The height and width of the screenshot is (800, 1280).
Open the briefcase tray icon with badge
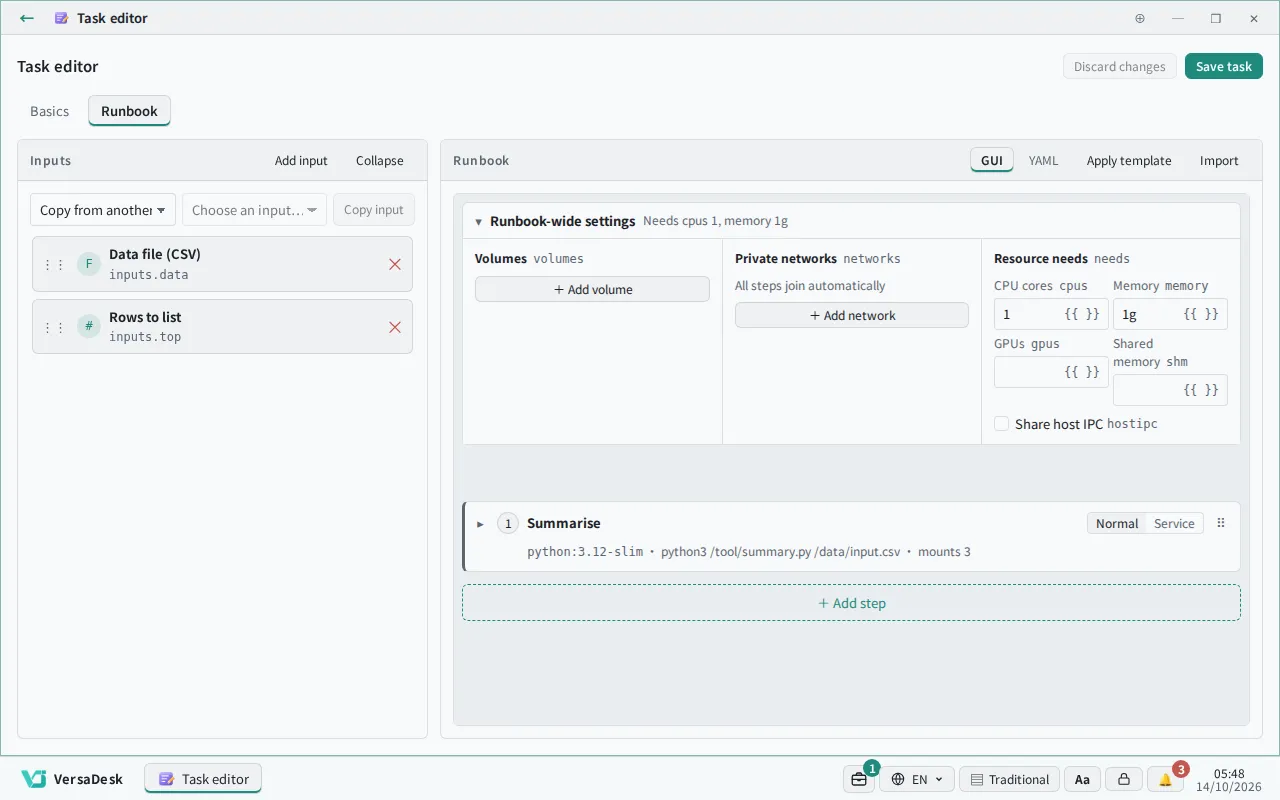(859, 779)
